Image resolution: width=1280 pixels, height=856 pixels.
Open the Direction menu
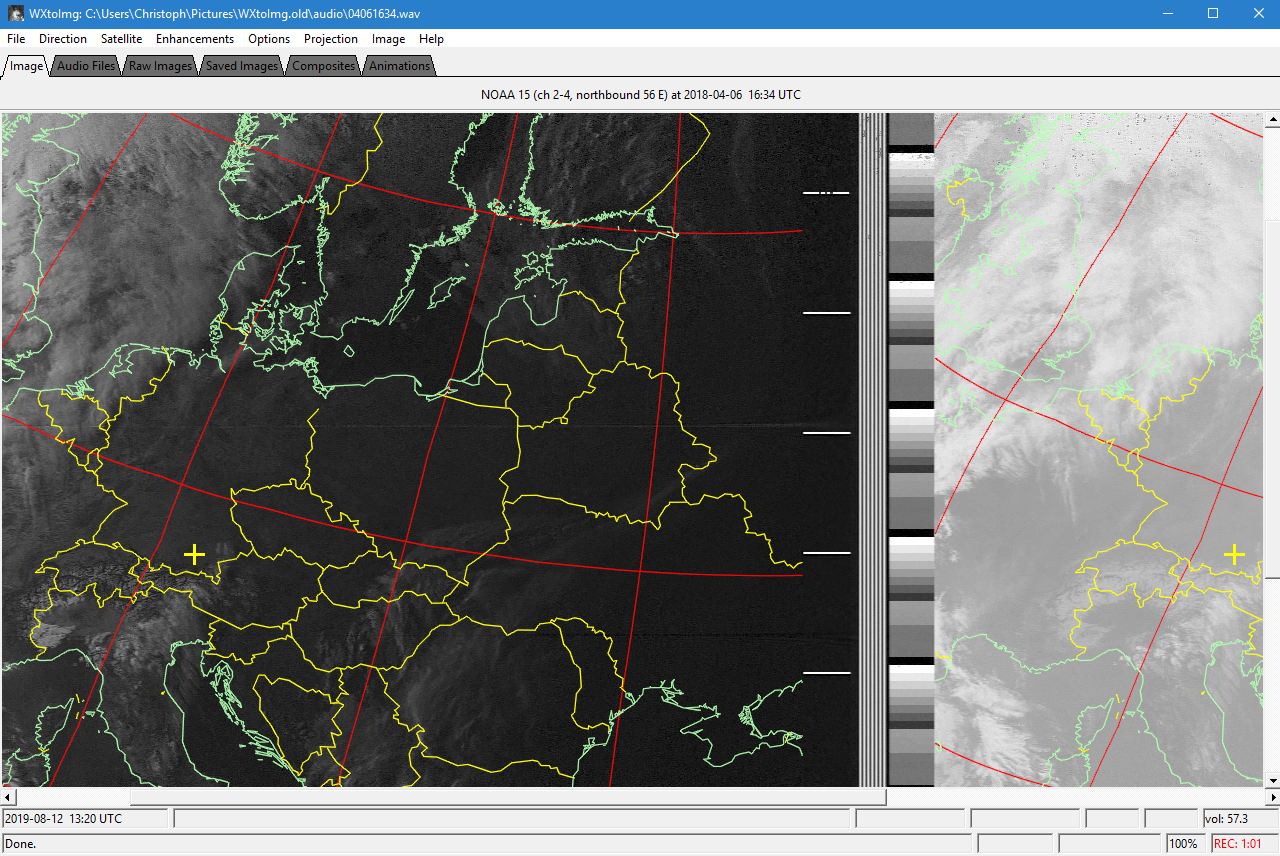(63, 39)
